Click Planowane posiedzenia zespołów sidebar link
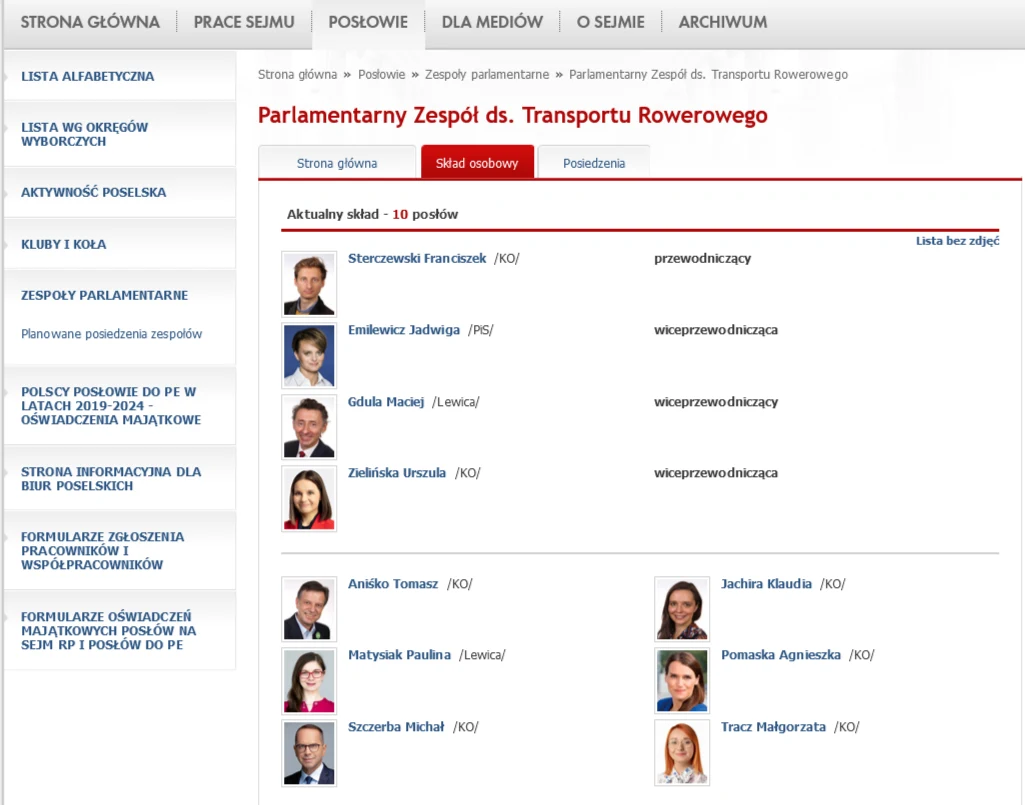 [111, 334]
